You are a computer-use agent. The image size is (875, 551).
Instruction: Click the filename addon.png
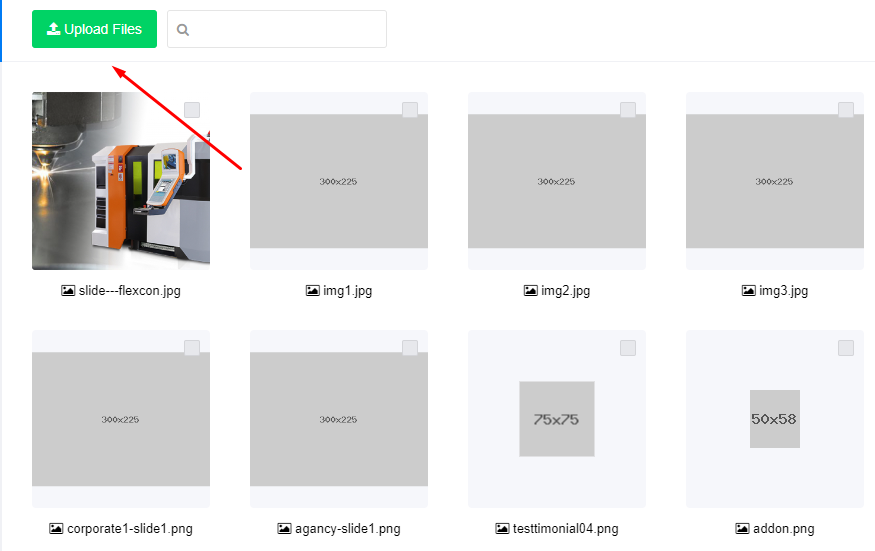tap(784, 529)
